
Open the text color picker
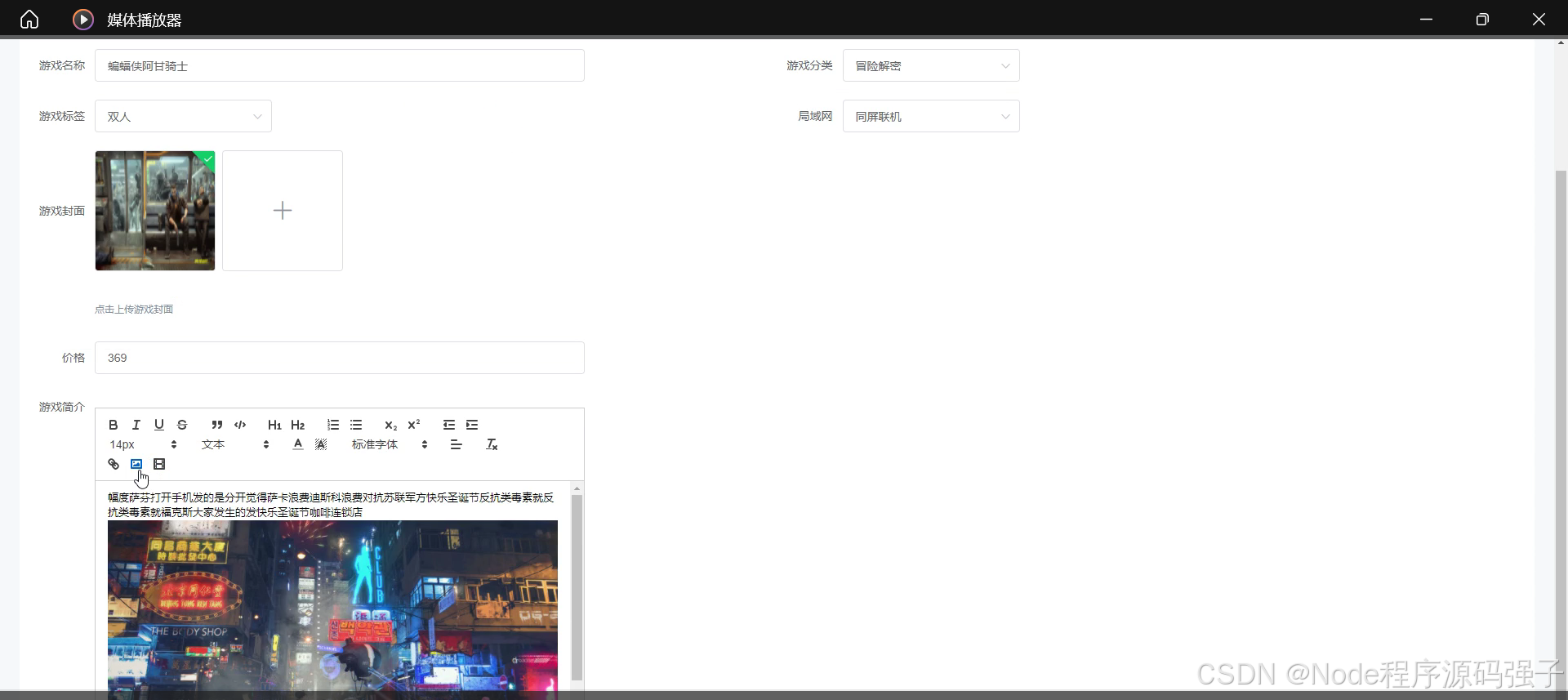298,444
